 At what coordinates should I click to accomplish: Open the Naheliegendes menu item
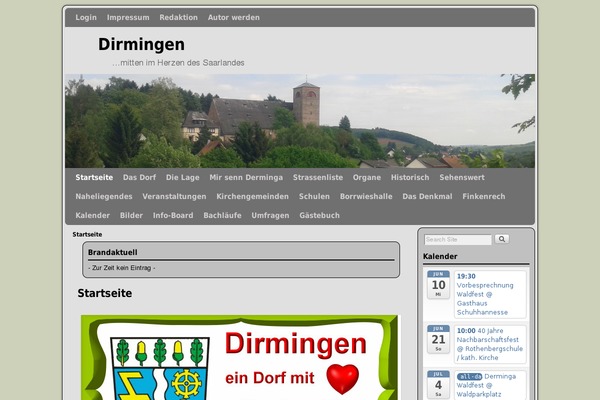pos(104,196)
